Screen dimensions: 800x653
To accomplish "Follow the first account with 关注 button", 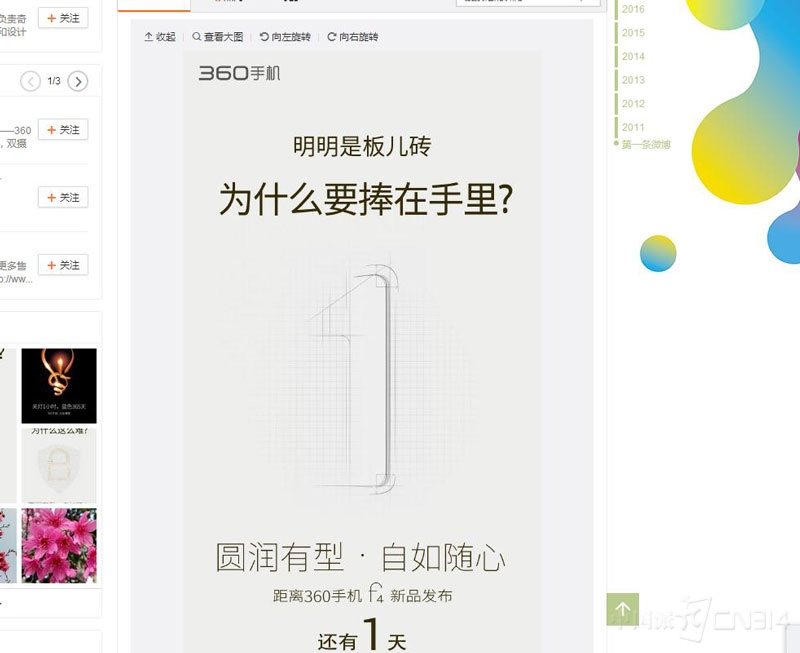I will click(x=63, y=18).
